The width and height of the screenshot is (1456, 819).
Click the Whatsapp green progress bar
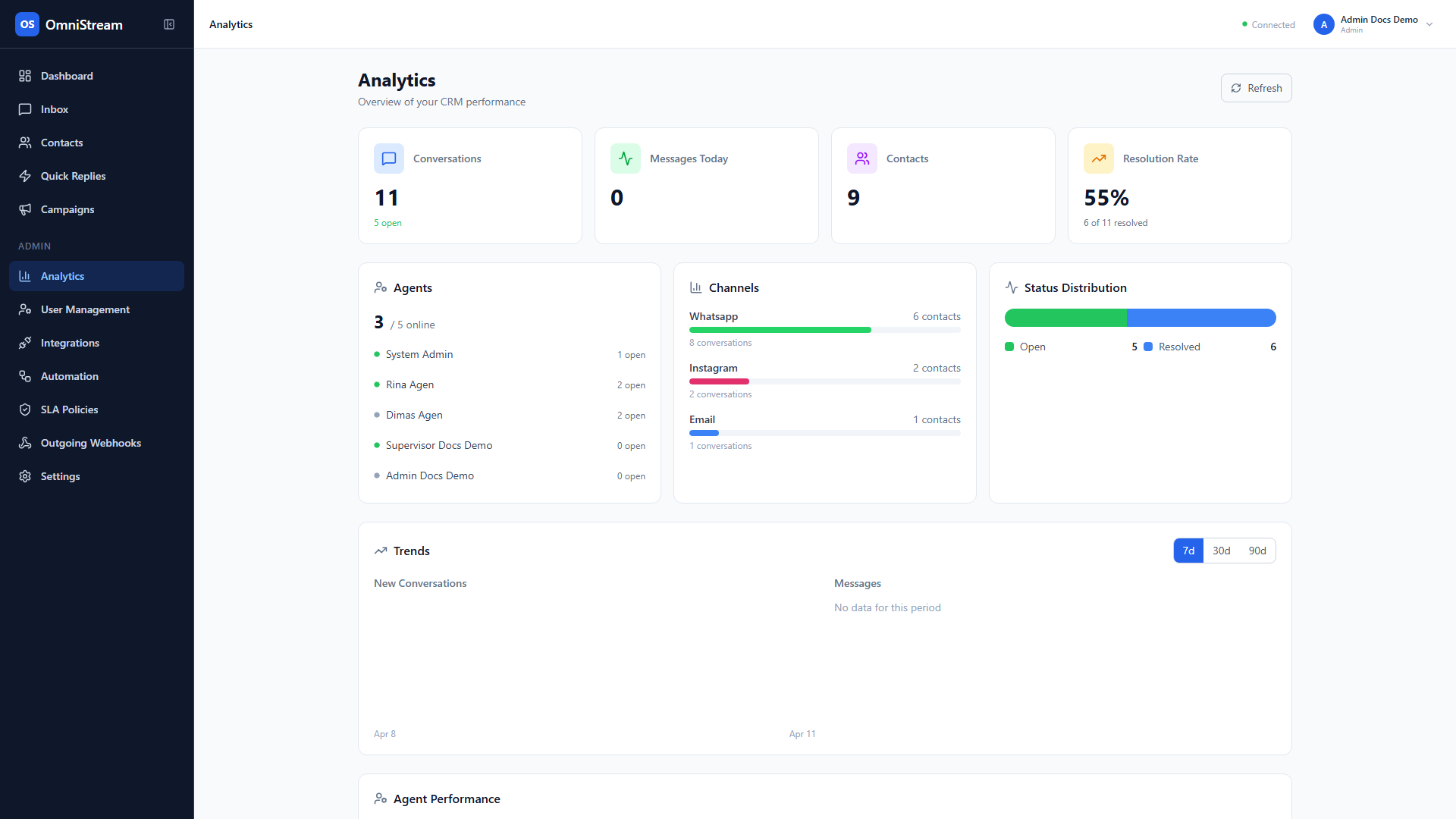780,330
